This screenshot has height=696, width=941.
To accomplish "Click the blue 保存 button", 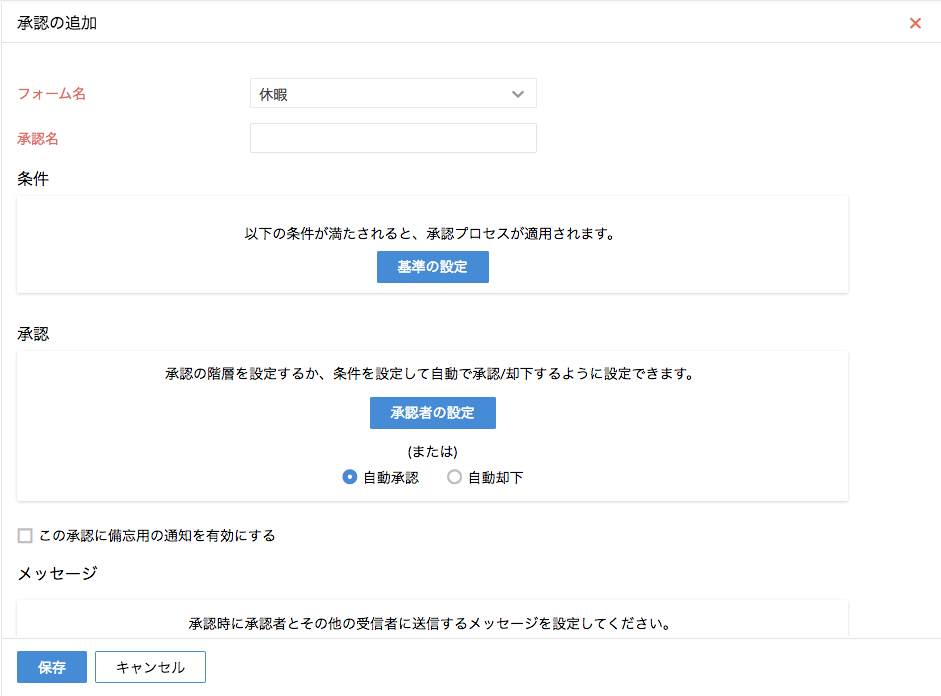I will [52, 667].
